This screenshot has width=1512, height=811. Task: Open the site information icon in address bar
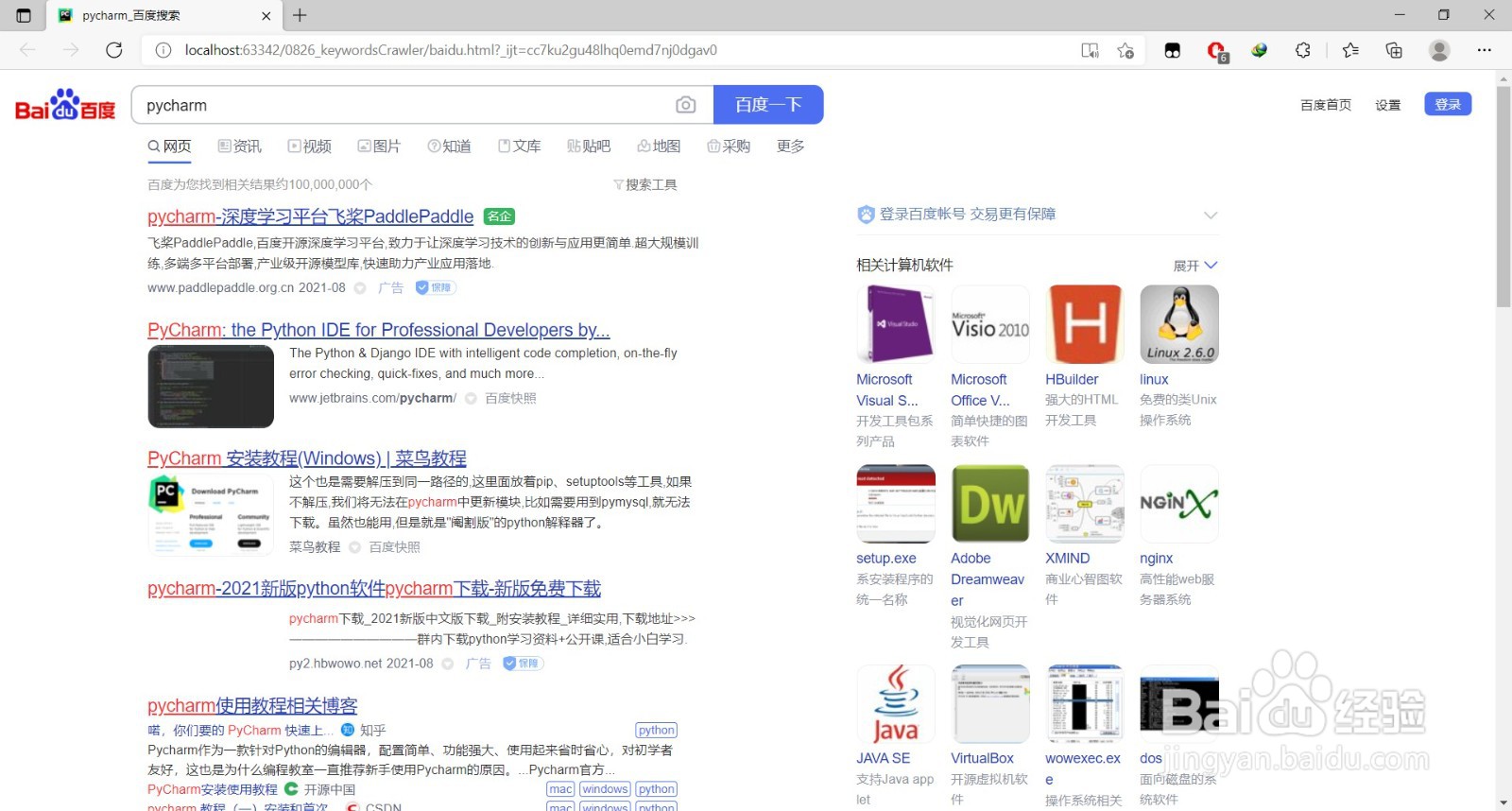[163, 50]
